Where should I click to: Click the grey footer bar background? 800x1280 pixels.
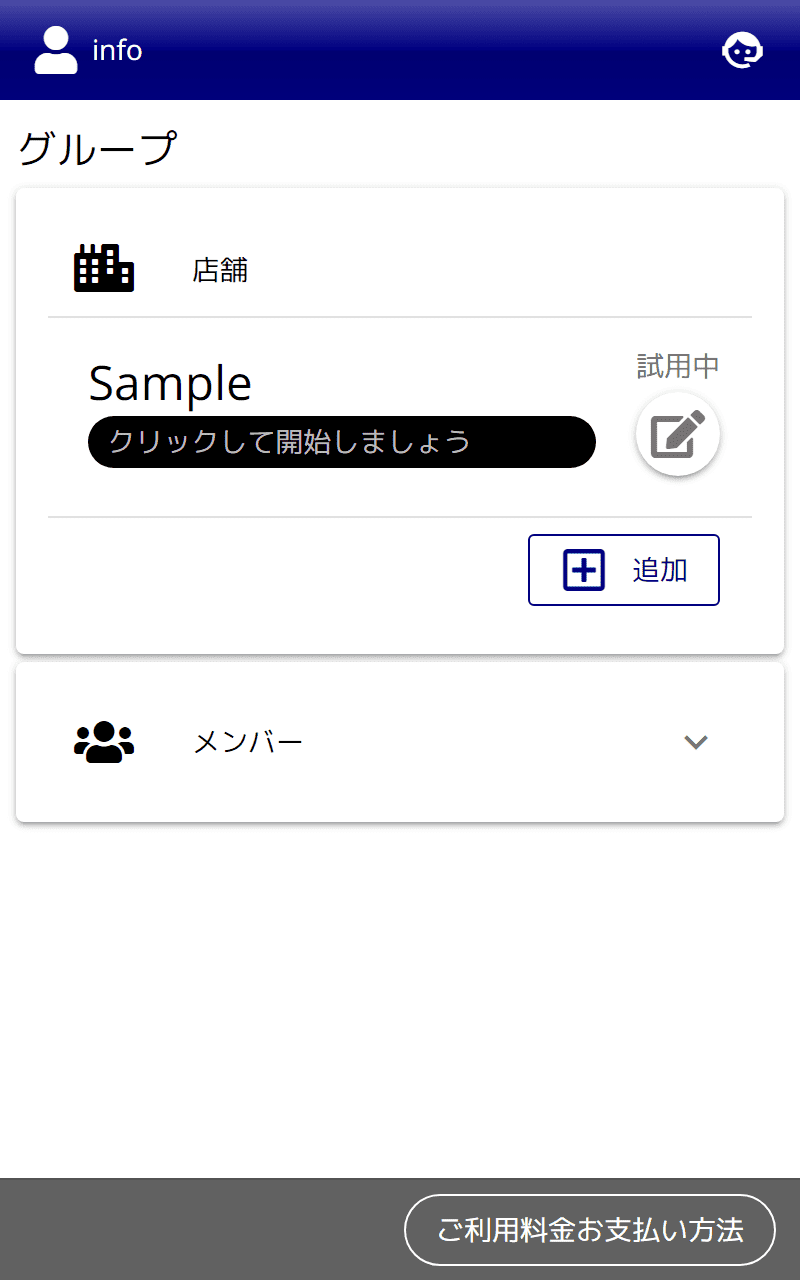click(200, 1230)
